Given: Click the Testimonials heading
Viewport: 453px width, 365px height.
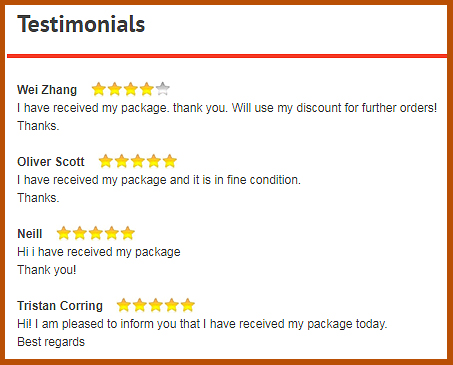Looking at the screenshot, I should click(x=81, y=24).
